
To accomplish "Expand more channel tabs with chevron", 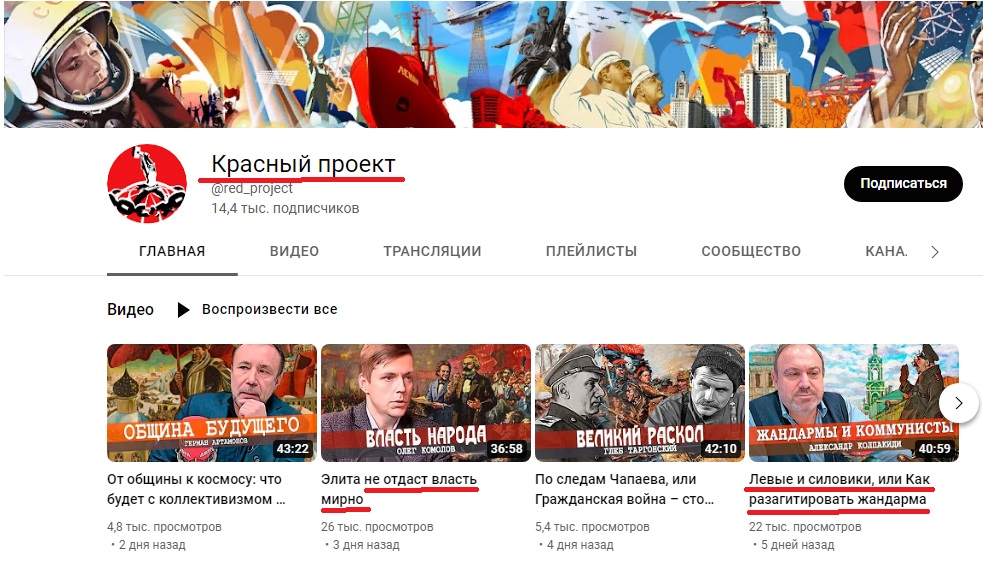I will [x=935, y=252].
